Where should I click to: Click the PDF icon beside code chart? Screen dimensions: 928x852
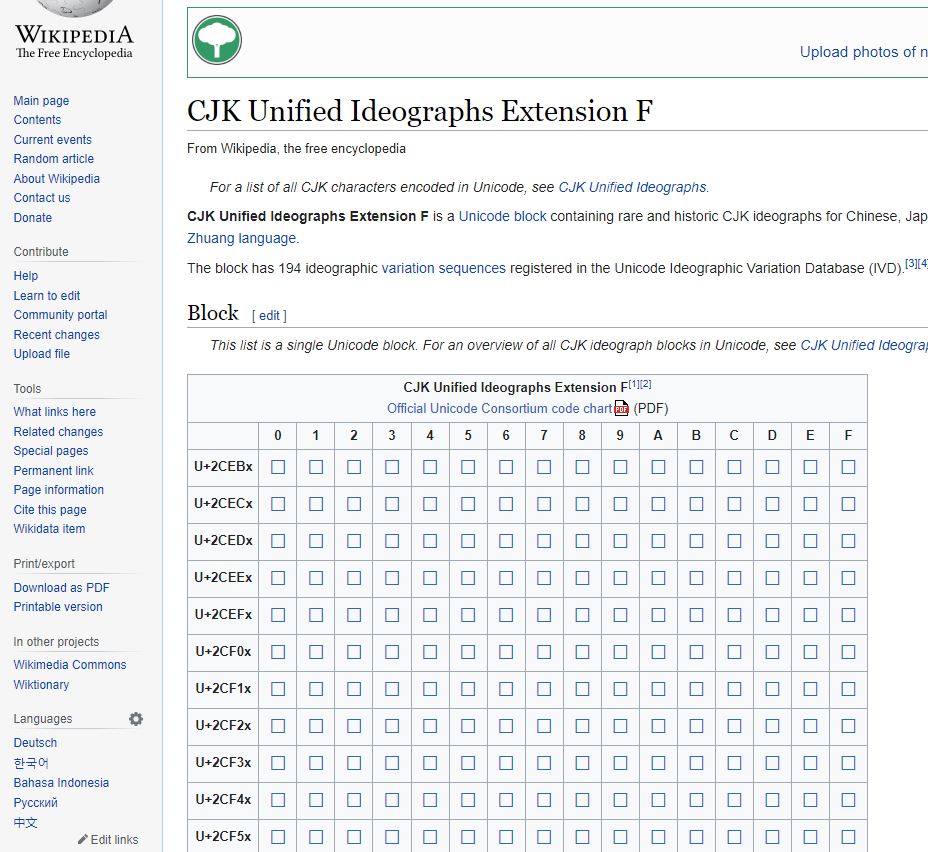pos(621,408)
